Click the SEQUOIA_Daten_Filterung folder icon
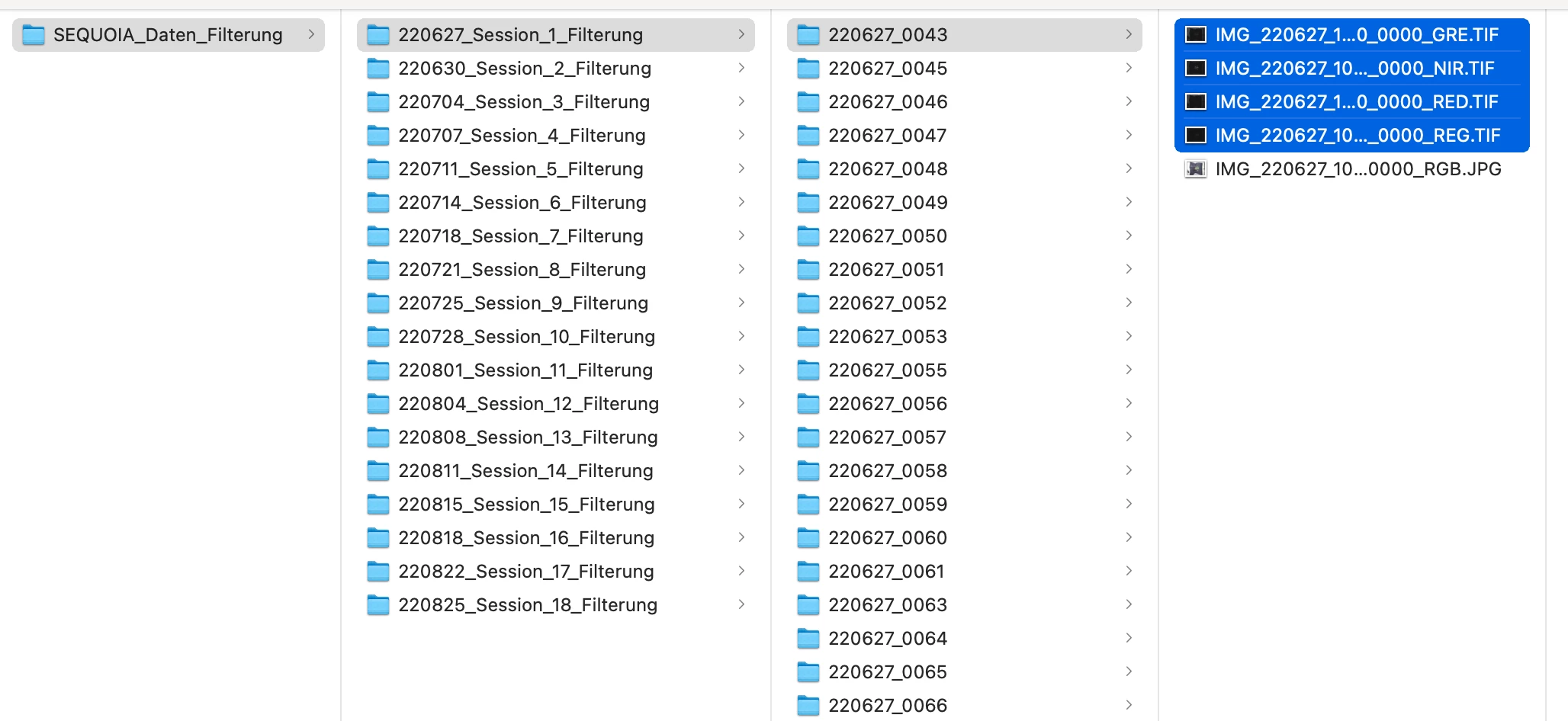The image size is (1568, 721). click(x=34, y=35)
